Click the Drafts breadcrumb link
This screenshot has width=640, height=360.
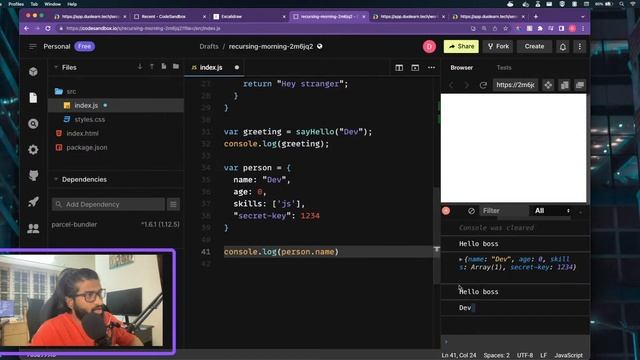(x=209, y=47)
